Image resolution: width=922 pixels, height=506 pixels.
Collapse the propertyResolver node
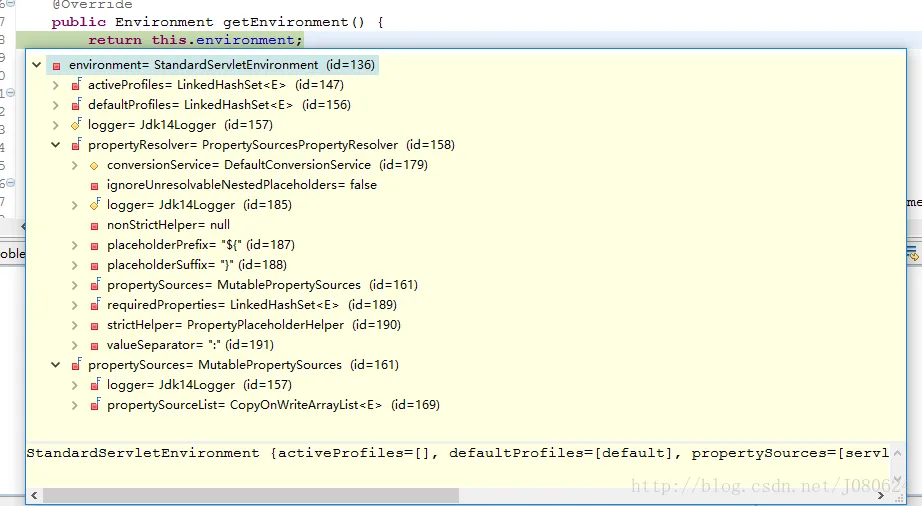[55, 145]
